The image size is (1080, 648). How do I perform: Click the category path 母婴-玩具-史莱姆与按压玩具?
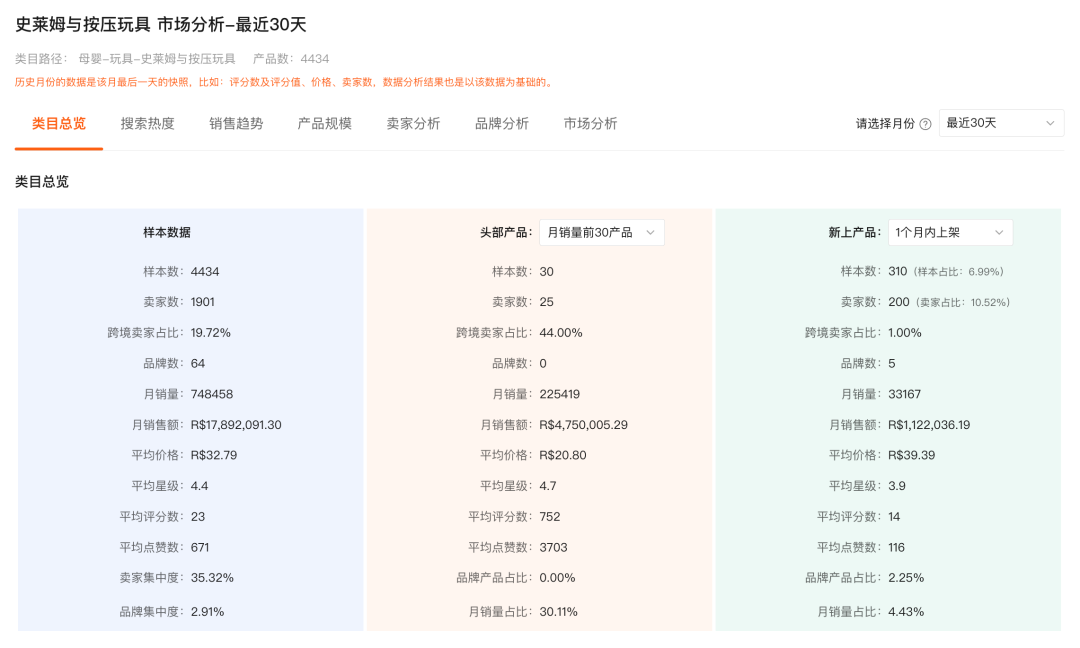click(157, 59)
